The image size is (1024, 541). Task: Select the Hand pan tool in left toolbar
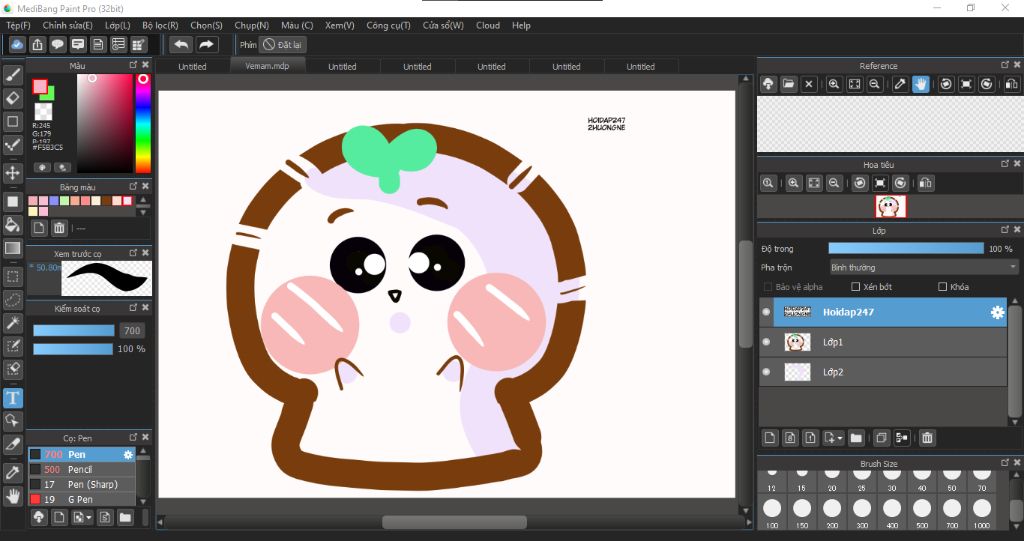point(12,495)
